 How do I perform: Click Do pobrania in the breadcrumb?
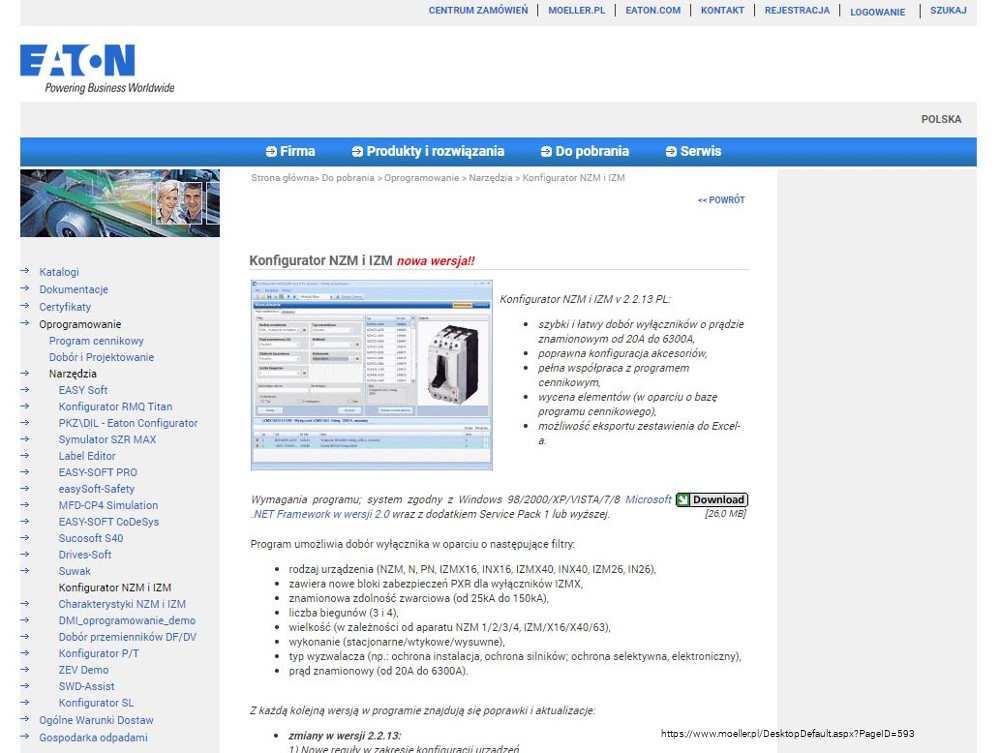[348, 178]
